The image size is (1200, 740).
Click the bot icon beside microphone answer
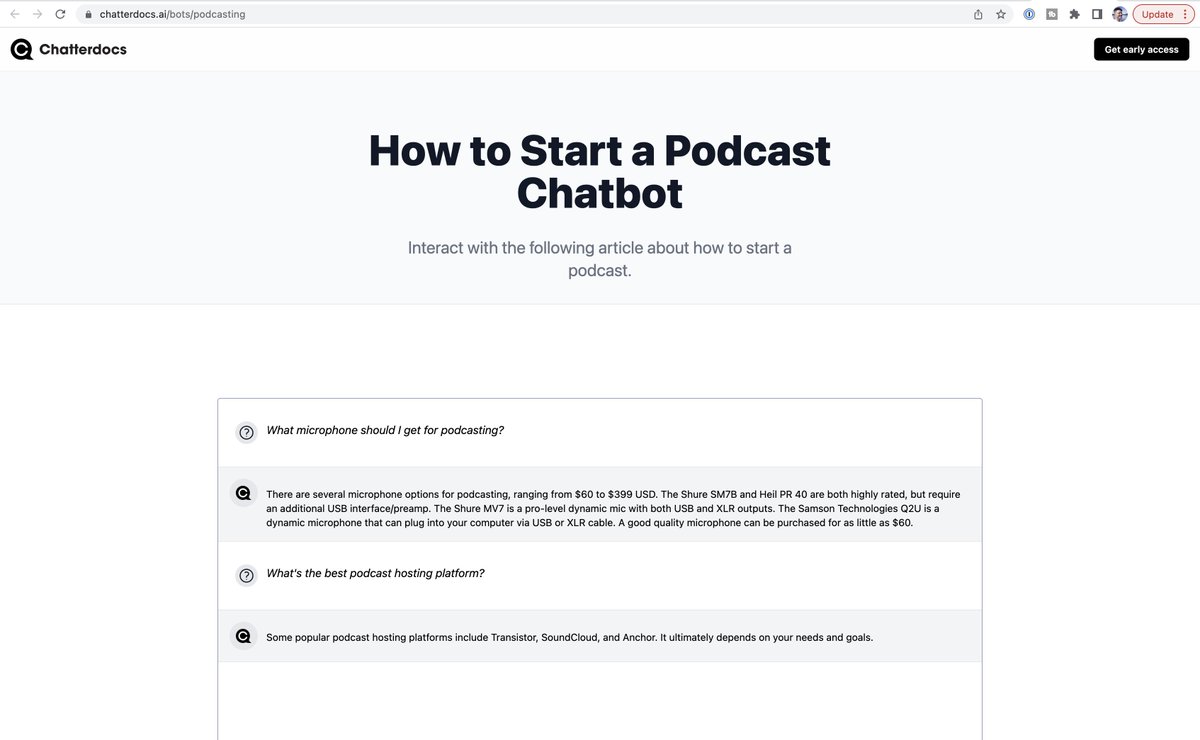pyautogui.click(x=243, y=493)
